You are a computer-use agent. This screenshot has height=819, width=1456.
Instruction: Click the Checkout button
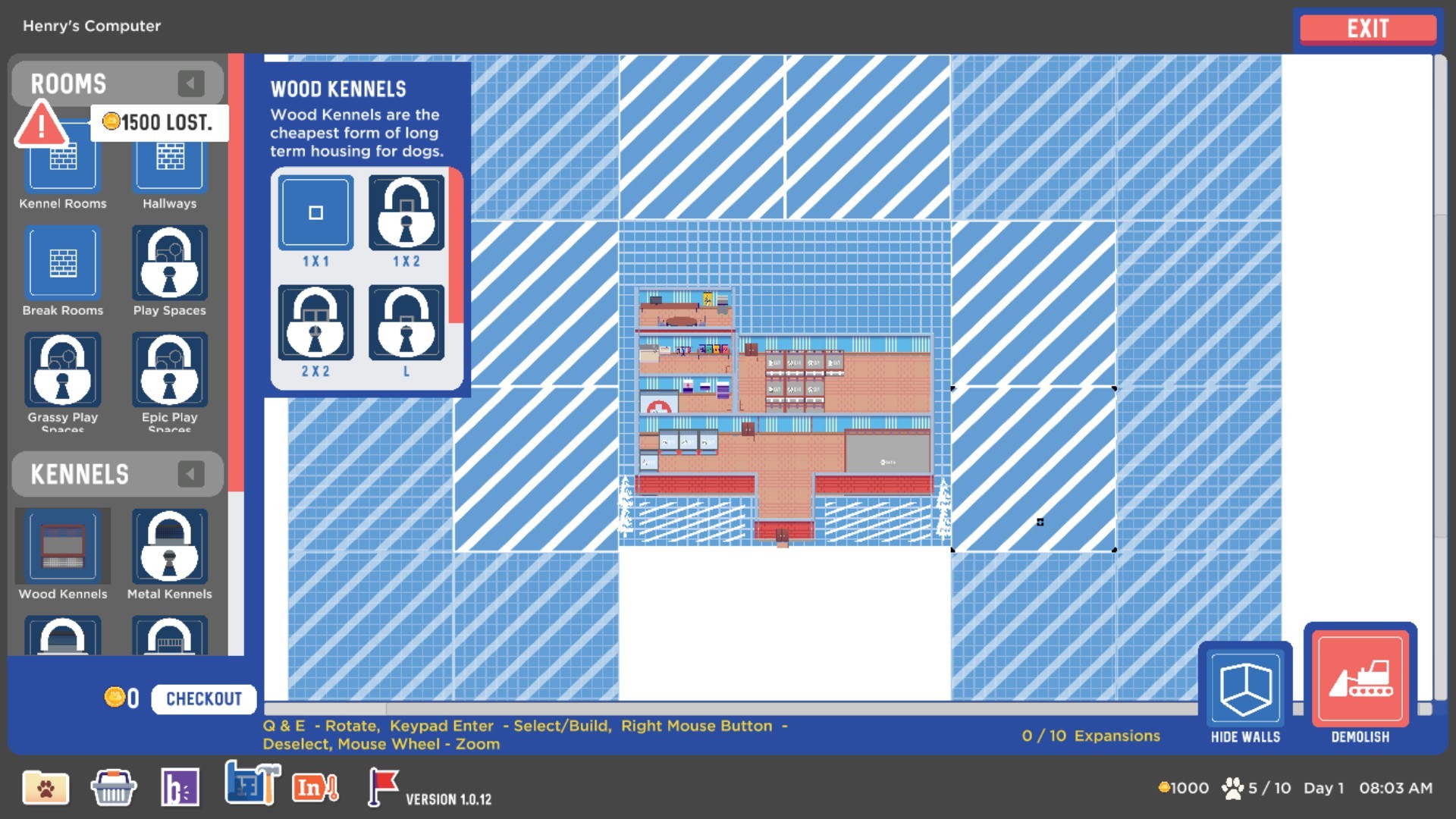tap(199, 699)
